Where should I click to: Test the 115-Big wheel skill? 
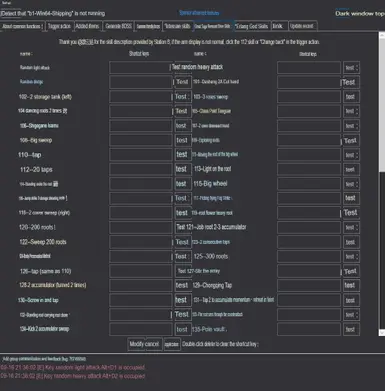[x=351, y=184]
